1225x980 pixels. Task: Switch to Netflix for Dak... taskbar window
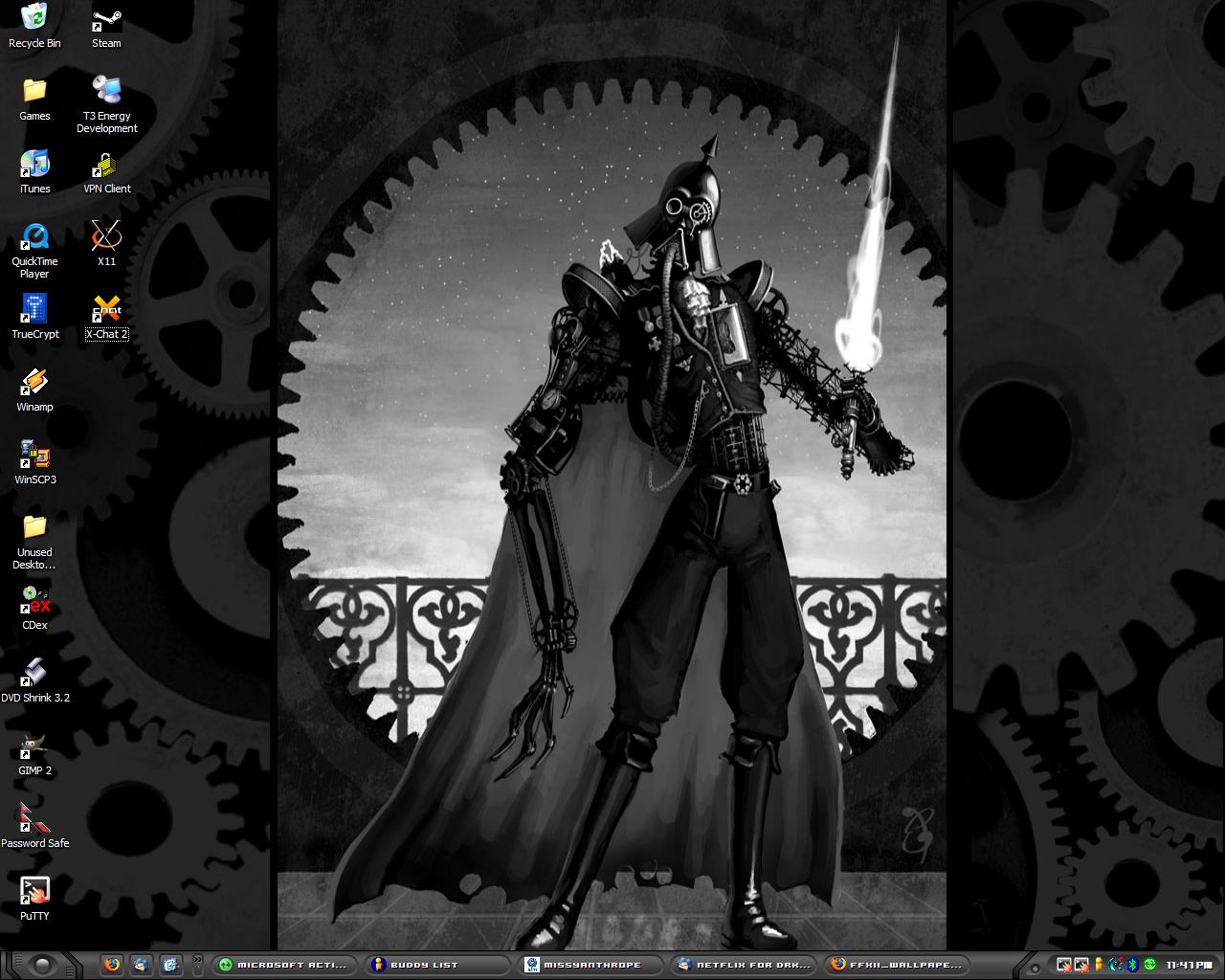pyautogui.click(x=744, y=964)
